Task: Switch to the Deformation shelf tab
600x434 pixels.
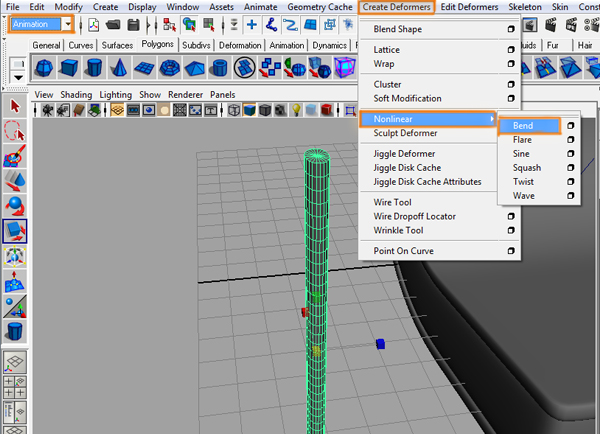Action: tap(240, 45)
